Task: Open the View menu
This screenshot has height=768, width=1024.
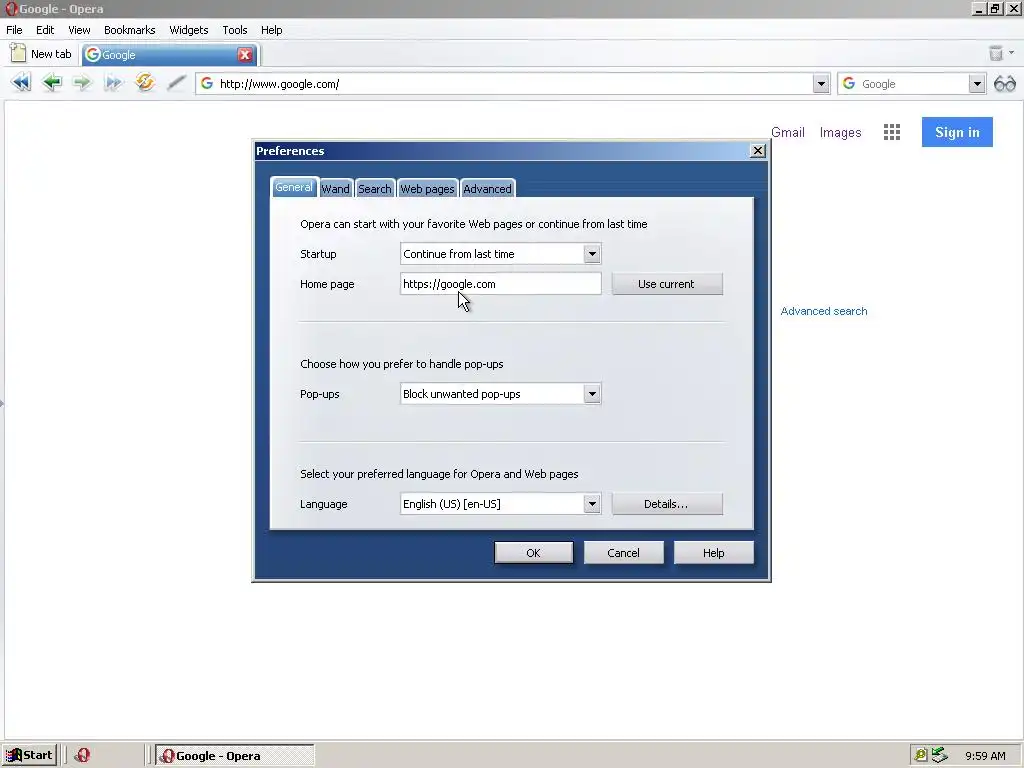Action: pyautogui.click(x=79, y=30)
